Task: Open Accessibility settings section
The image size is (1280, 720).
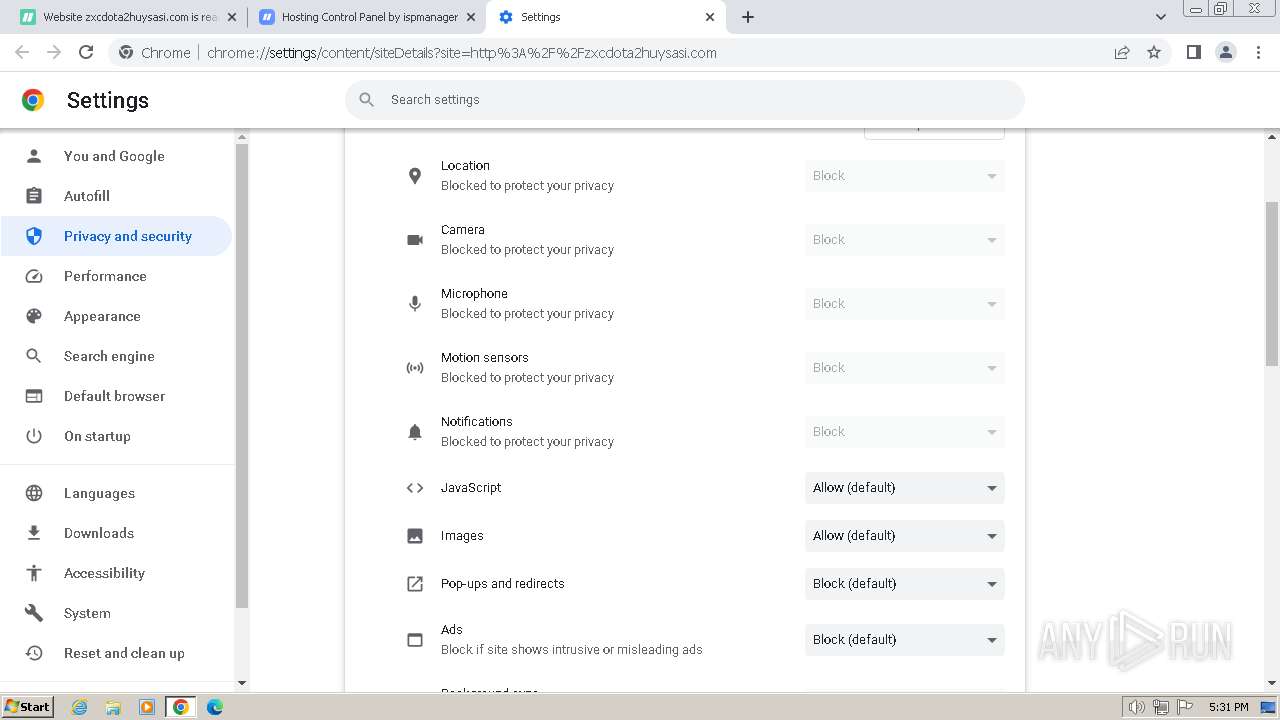Action: (x=116, y=573)
